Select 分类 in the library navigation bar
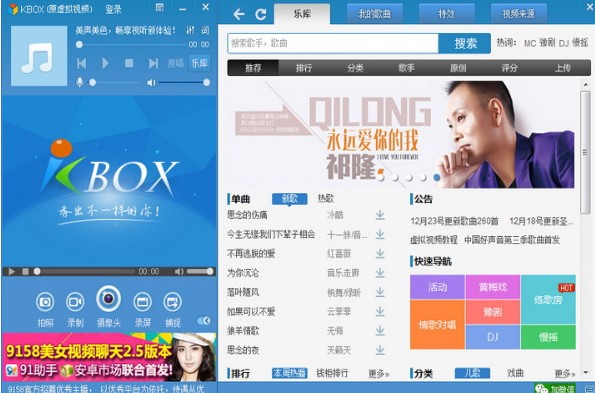 pyautogui.click(x=355, y=68)
